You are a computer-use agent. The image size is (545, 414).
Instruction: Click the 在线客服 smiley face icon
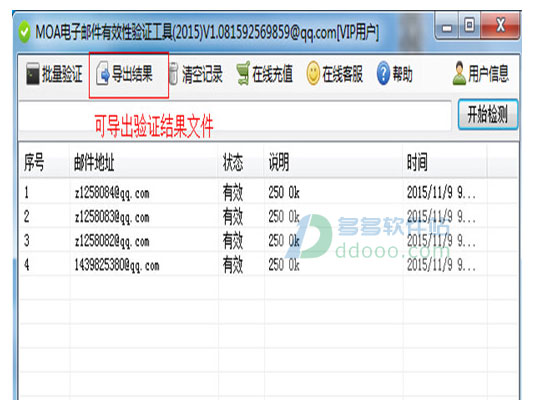coord(313,73)
